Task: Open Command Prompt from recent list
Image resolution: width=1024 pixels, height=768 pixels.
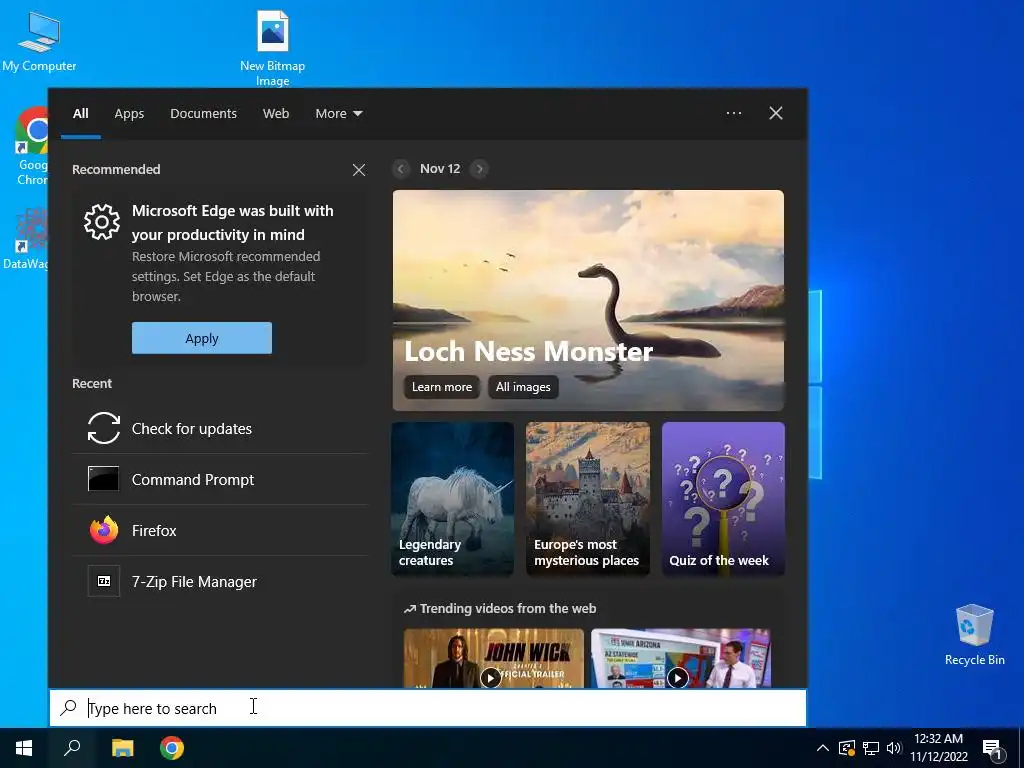Action: [220, 479]
